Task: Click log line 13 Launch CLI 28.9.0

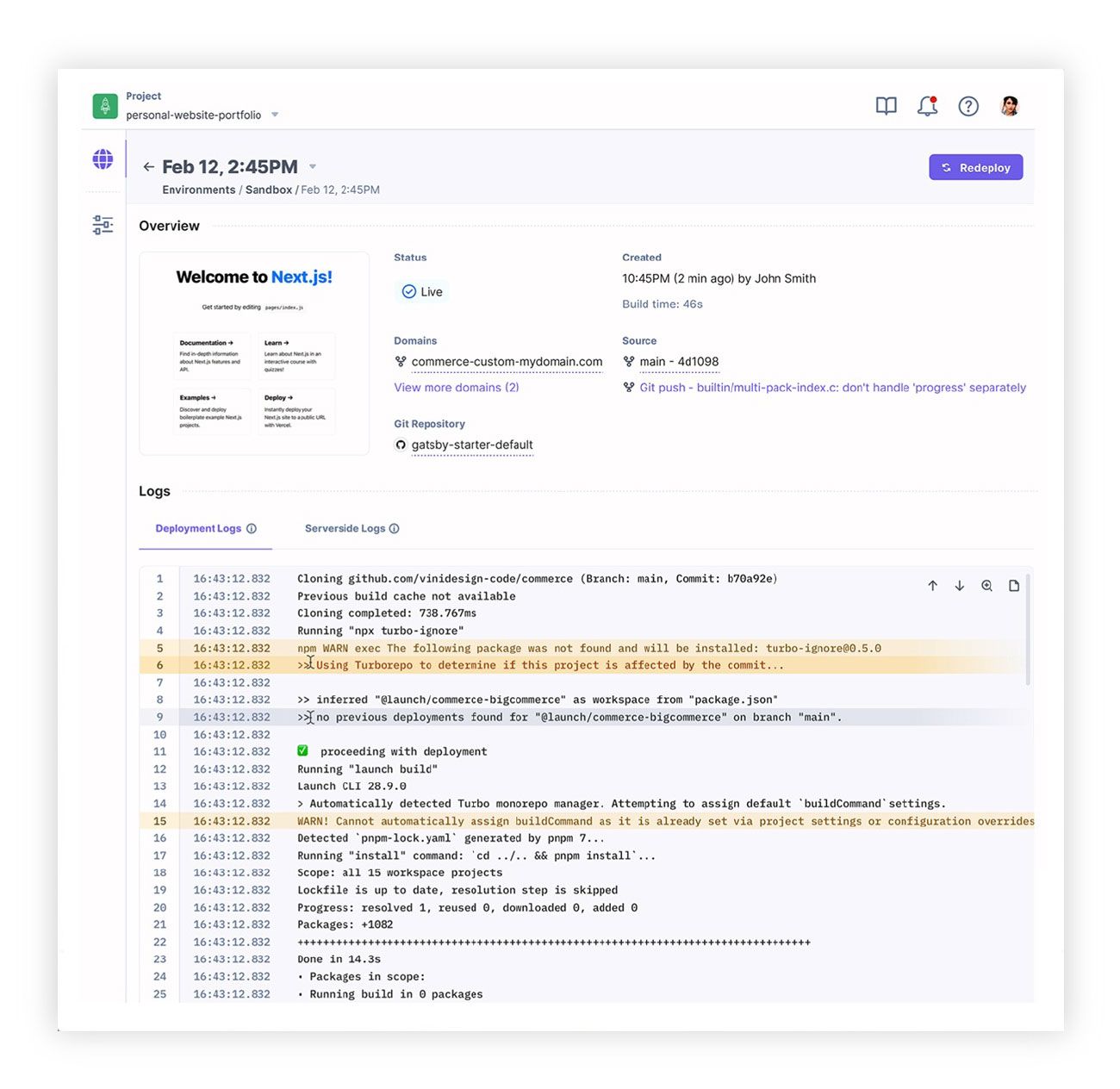Action: [352, 786]
